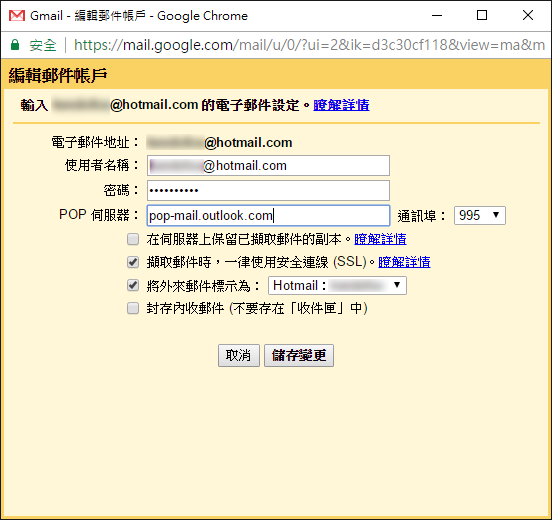Maximize the Chrome popup window
Screen dimensions: 552x520
coord(482,15)
